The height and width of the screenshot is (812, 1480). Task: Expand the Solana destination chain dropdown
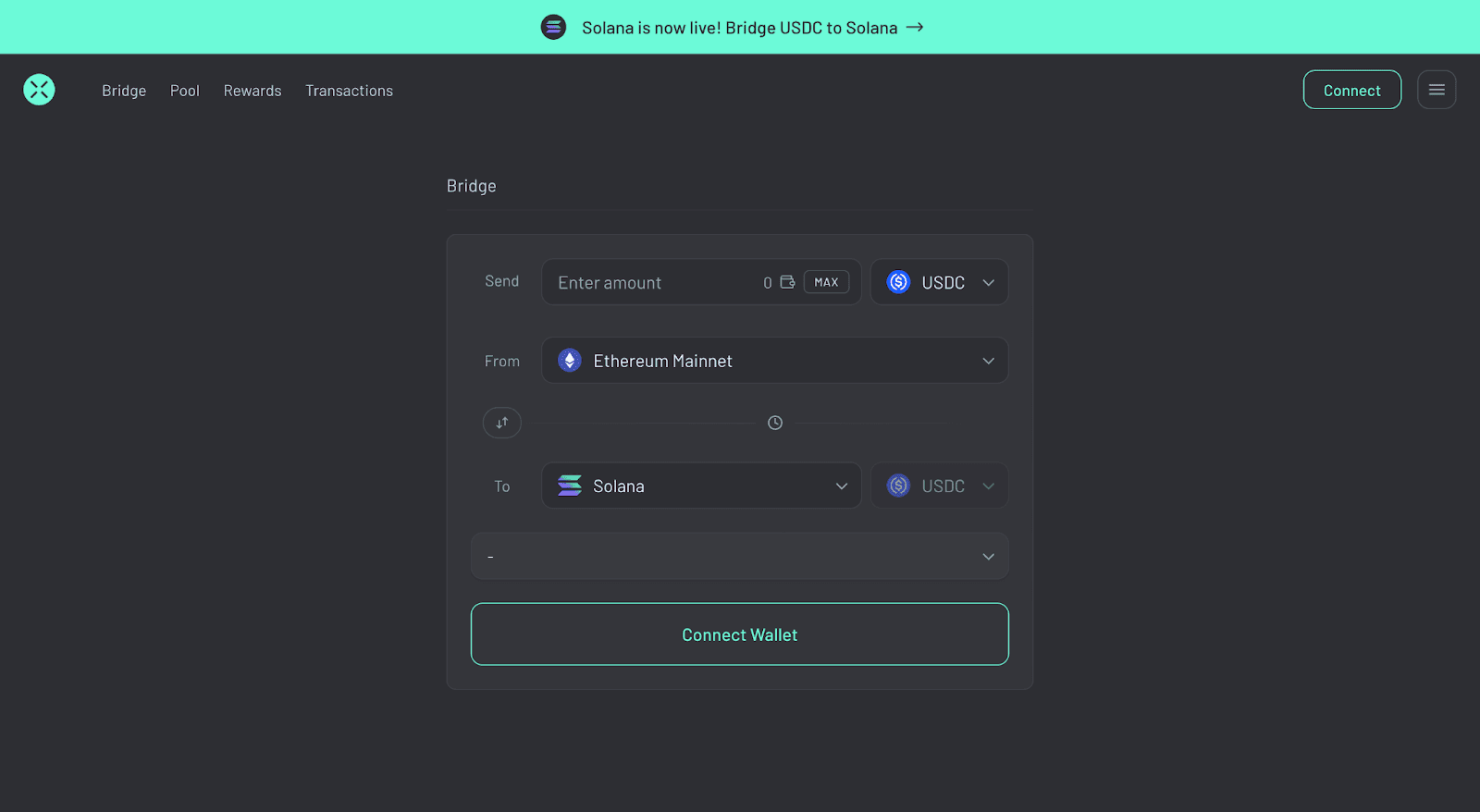(x=841, y=486)
